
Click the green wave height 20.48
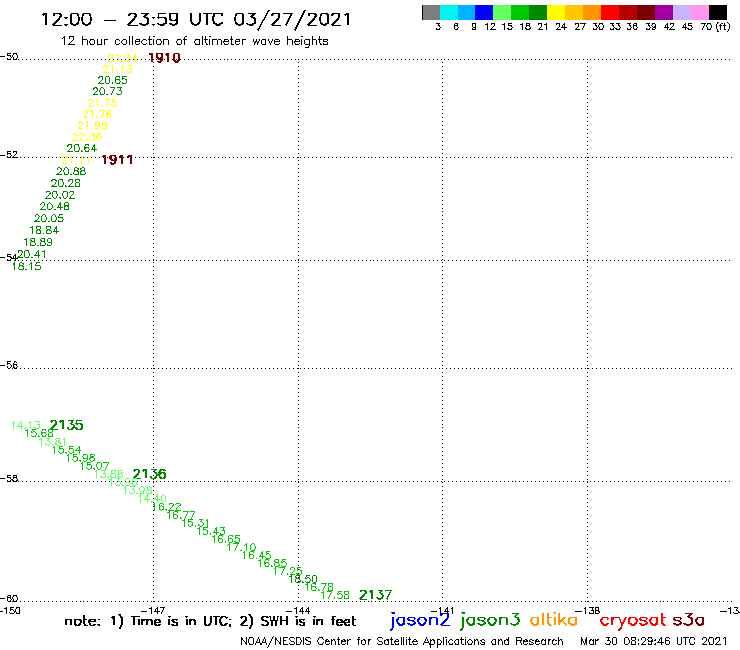(x=55, y=206)
